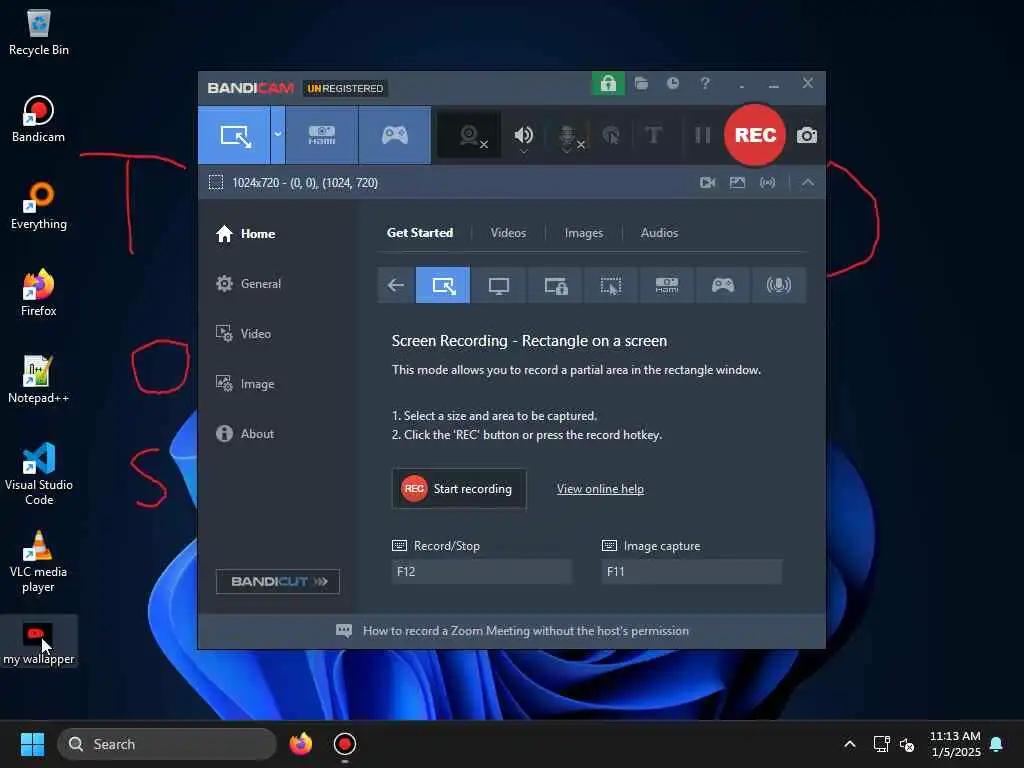Click the green lock register icon
This screenshot has width=1024, height=768.
tap(608, 84)
